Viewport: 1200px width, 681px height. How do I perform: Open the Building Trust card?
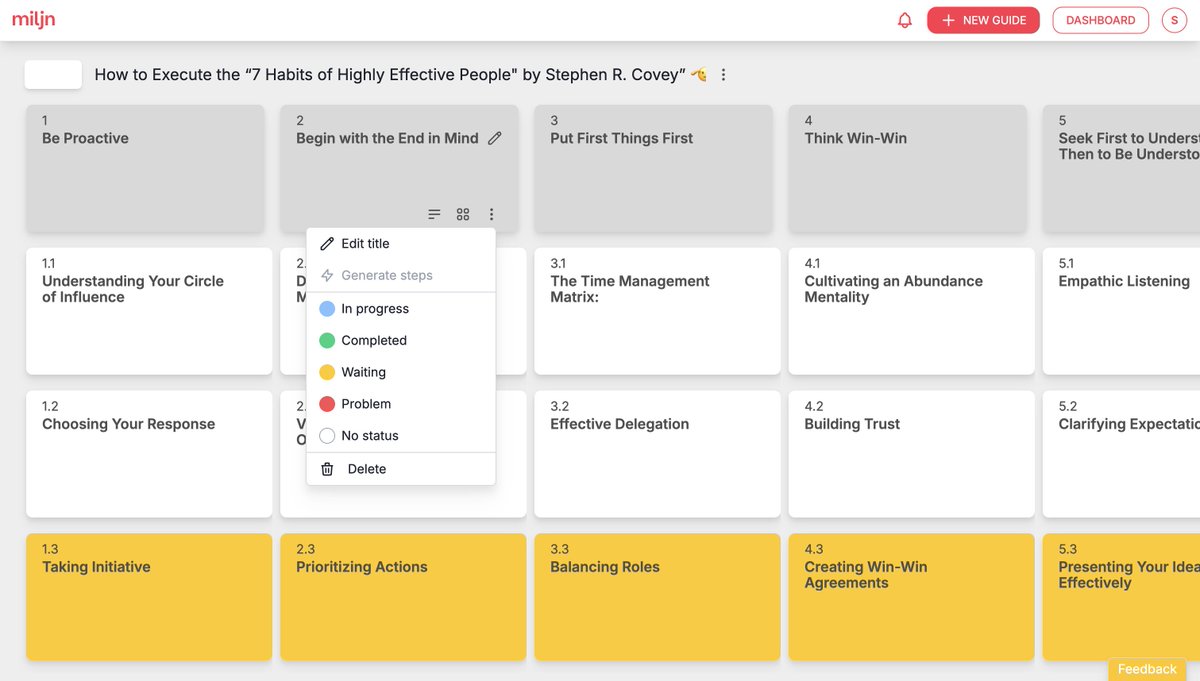pyautogui.click(x=911, y=454)
